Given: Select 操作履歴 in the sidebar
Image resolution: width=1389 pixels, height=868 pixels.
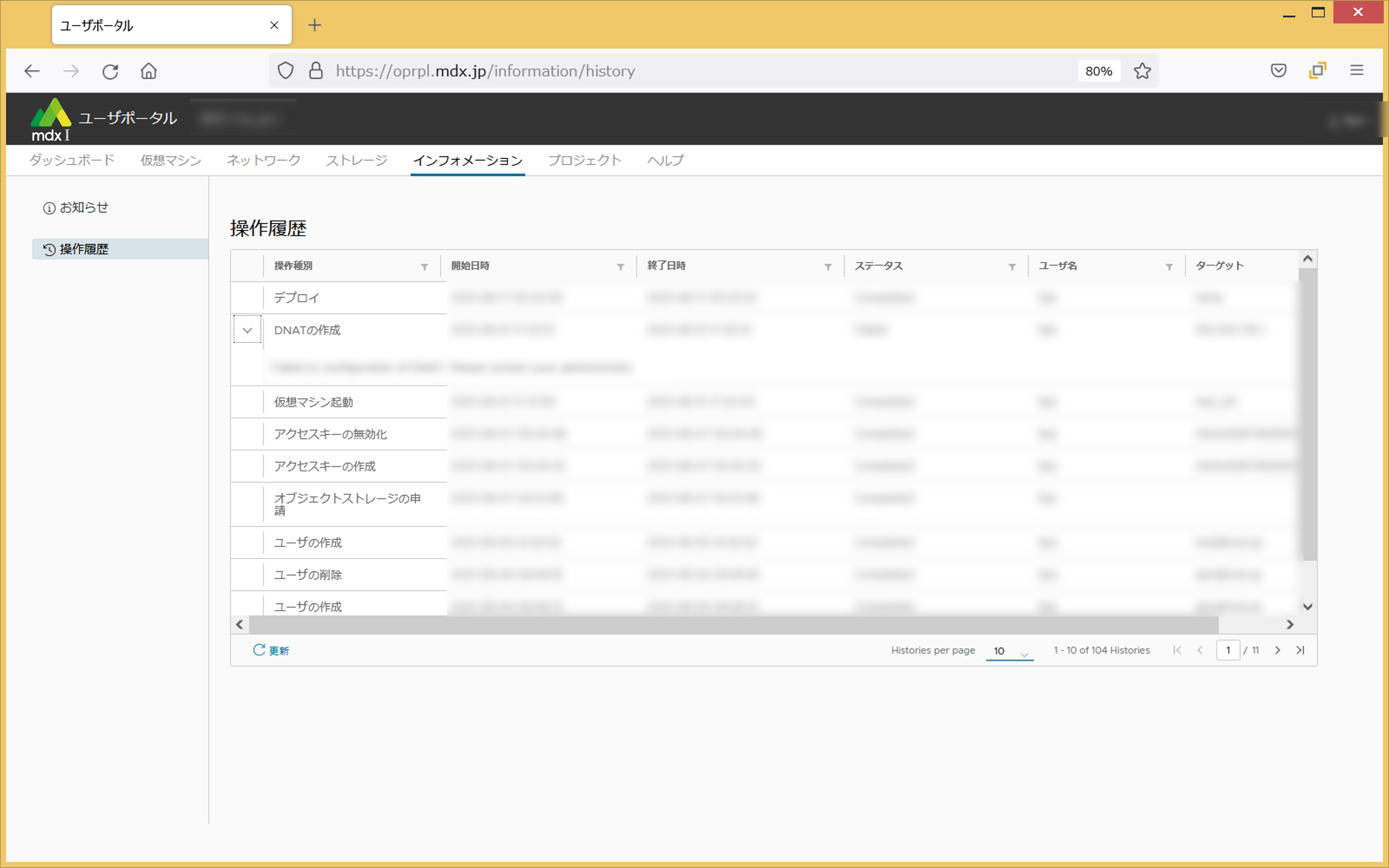Looking at the screenshot, I should point(120,249).
